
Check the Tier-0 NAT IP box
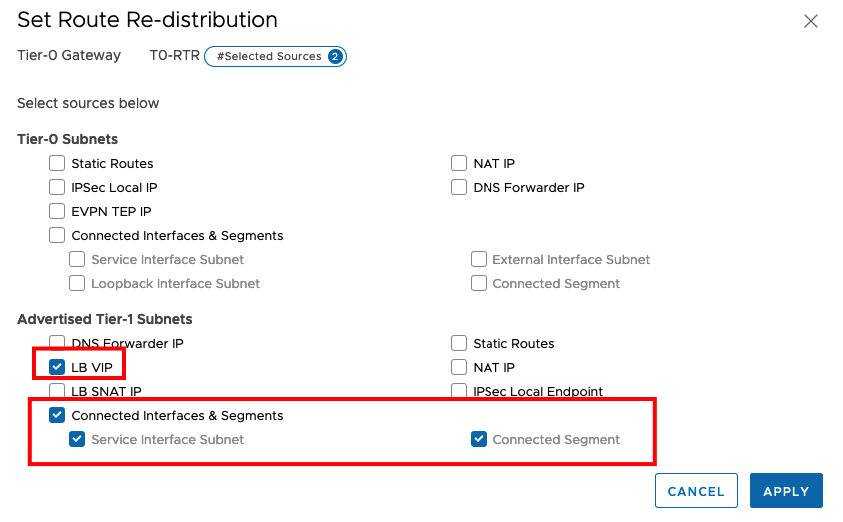tap(459, 163)
